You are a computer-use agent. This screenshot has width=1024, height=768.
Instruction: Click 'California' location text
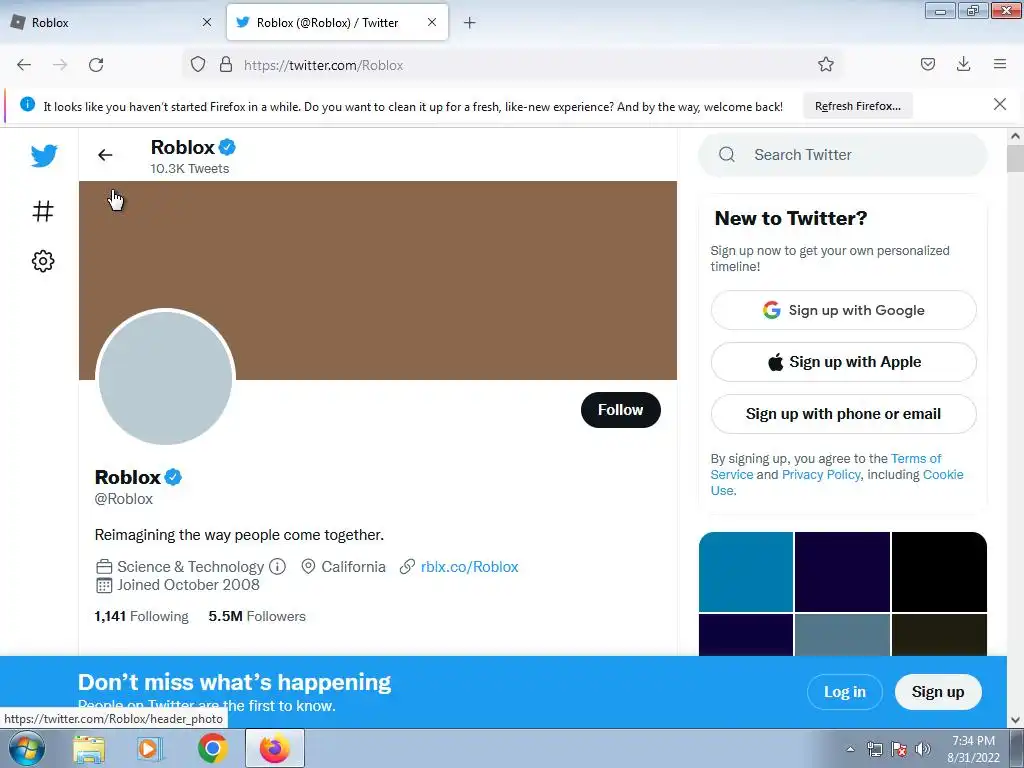pos(353,566)
